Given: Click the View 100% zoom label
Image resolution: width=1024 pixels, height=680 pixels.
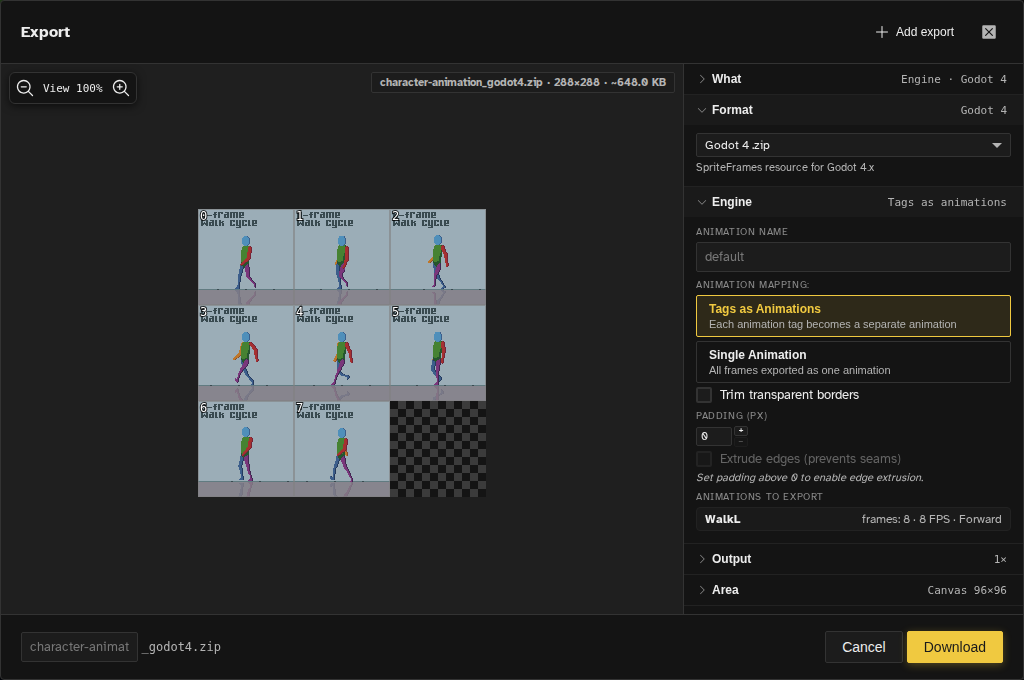Looking at the screenshot, I should point(72,88).
